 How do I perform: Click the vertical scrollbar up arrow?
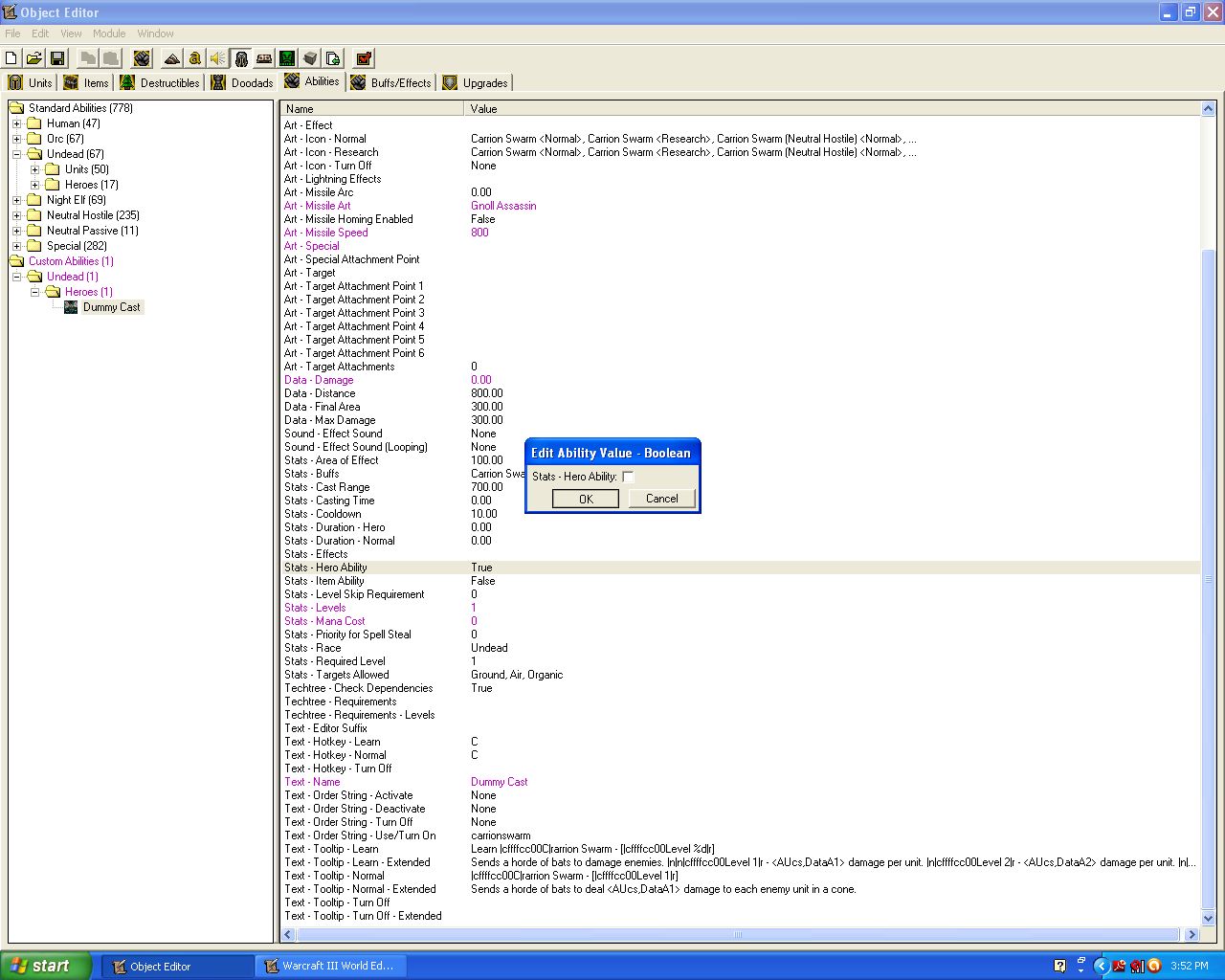(x=1208, y=109)
